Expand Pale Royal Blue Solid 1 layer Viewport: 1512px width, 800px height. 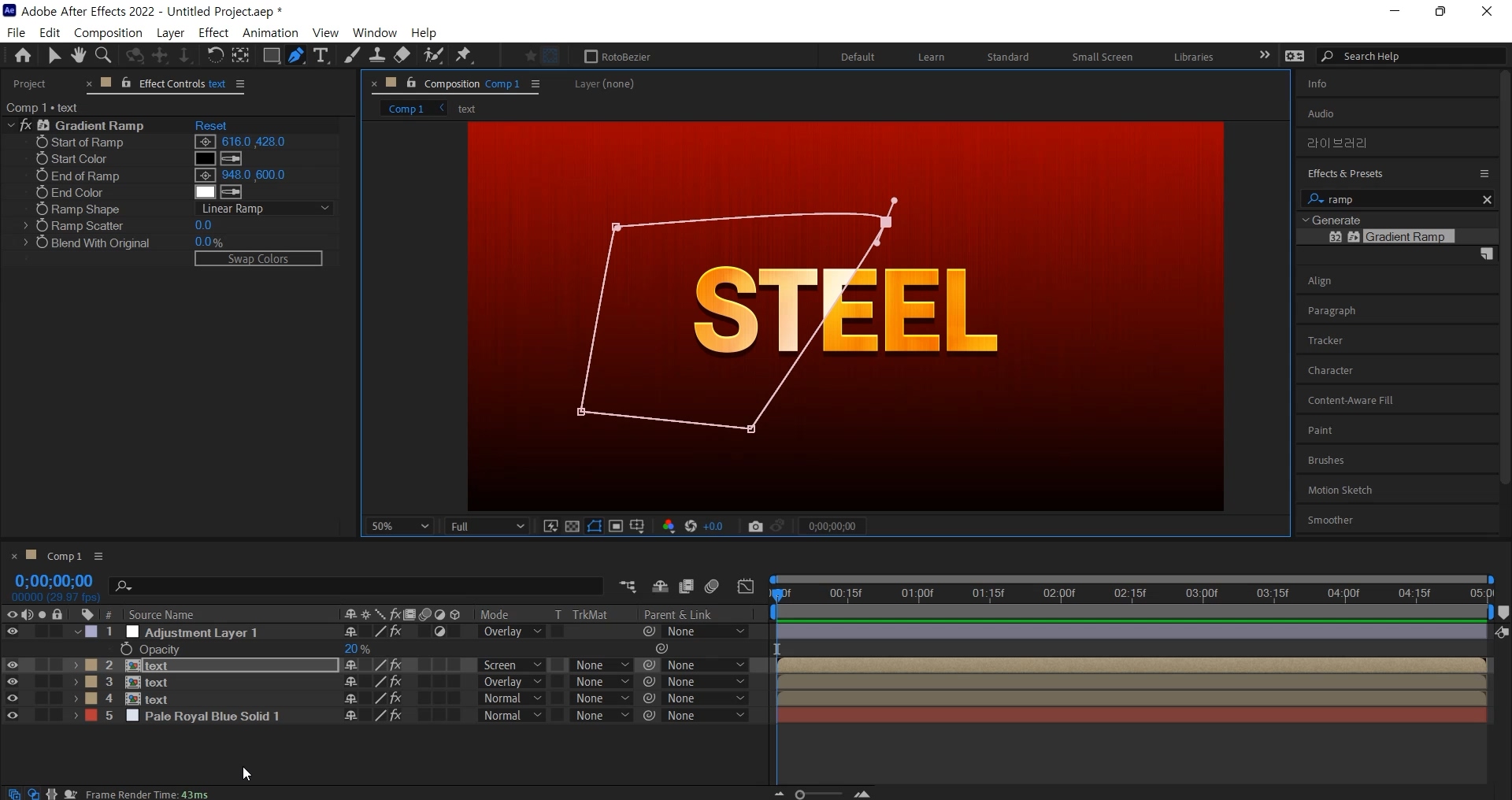[x=76, y=717]
